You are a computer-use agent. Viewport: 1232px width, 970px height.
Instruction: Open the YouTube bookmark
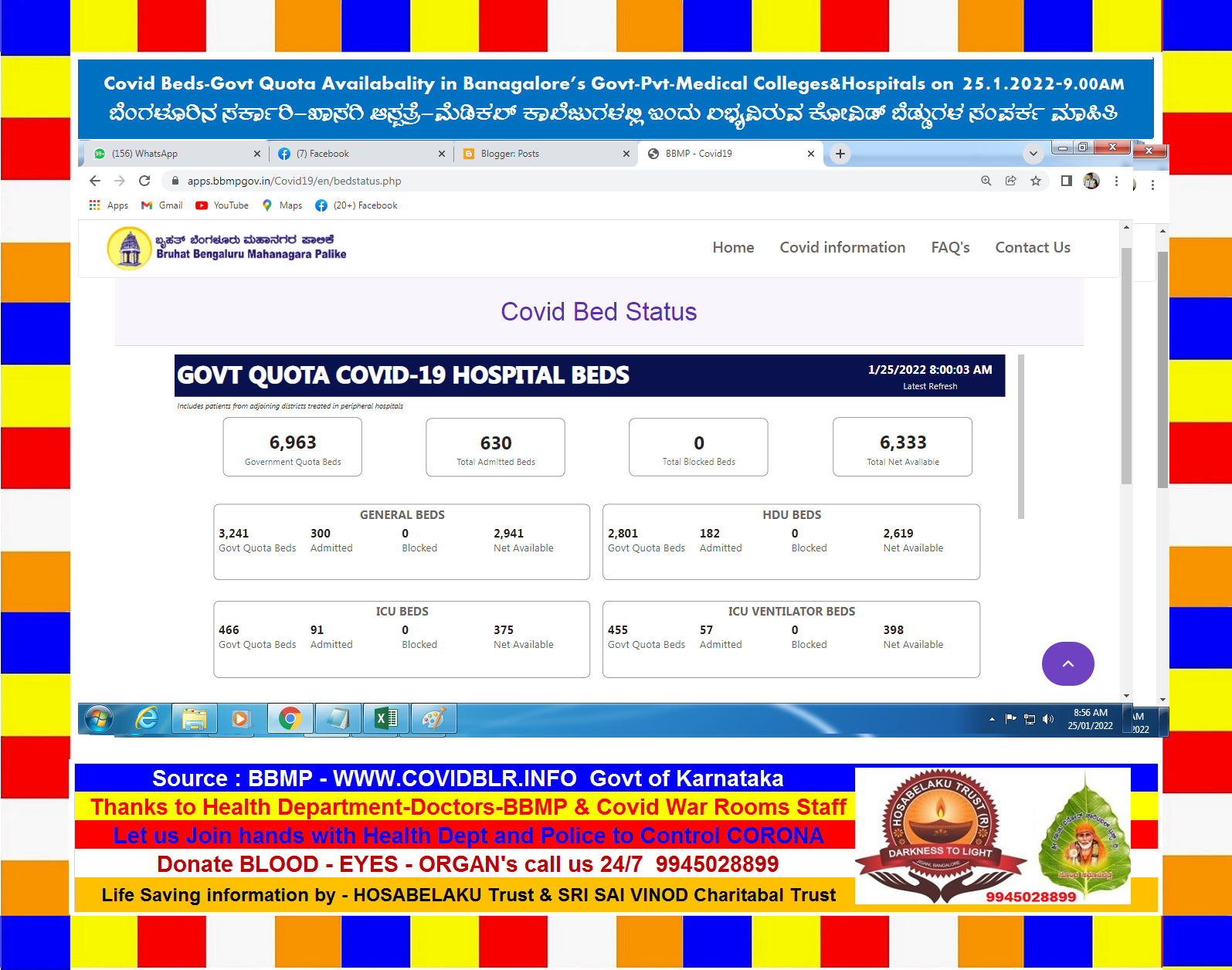pyautogui.click(x=222, y=205)
